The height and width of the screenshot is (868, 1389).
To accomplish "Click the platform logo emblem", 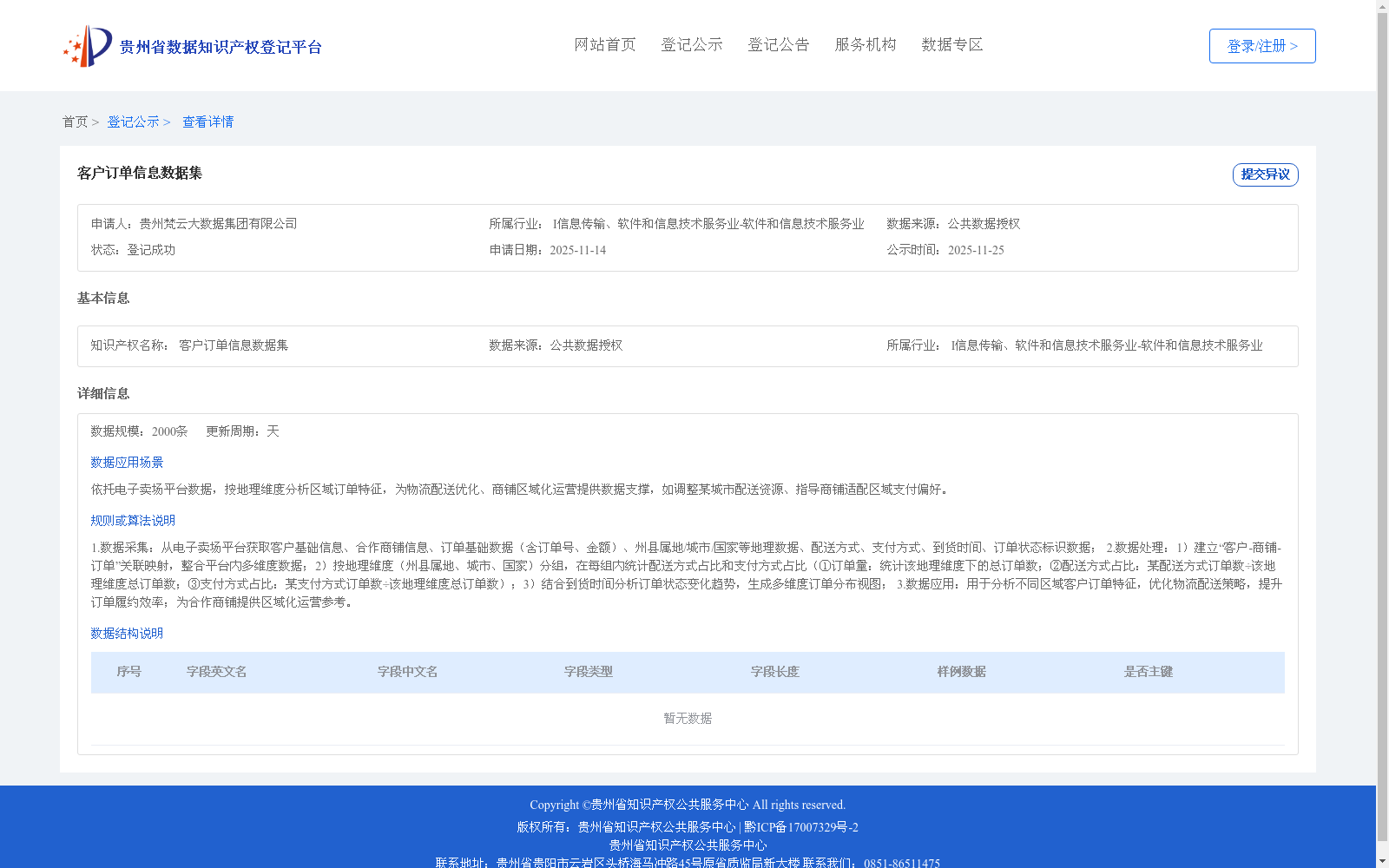I will tap(88, 46).
